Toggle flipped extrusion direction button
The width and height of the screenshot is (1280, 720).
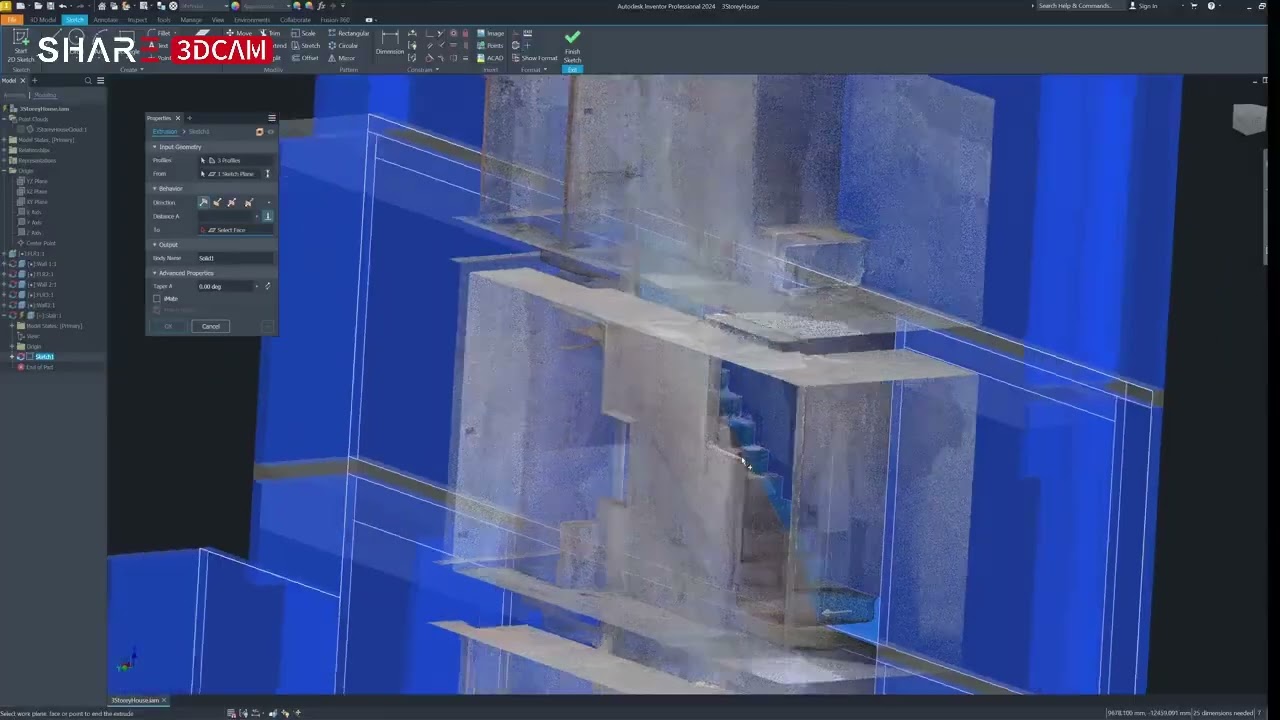click(218, 202)
